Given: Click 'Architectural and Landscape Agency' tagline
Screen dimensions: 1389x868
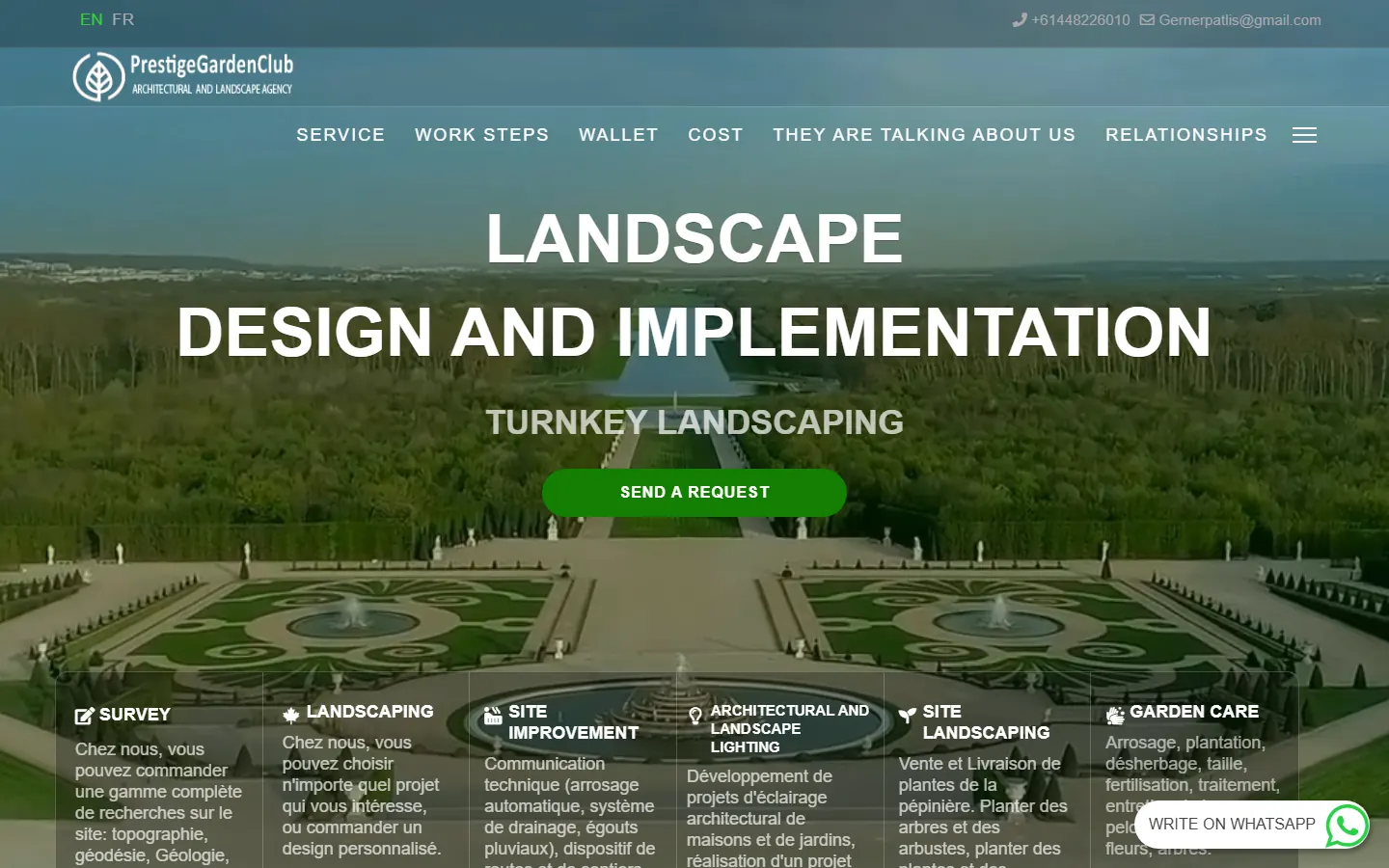Looking at the screenshot, I should click(211, 89).
